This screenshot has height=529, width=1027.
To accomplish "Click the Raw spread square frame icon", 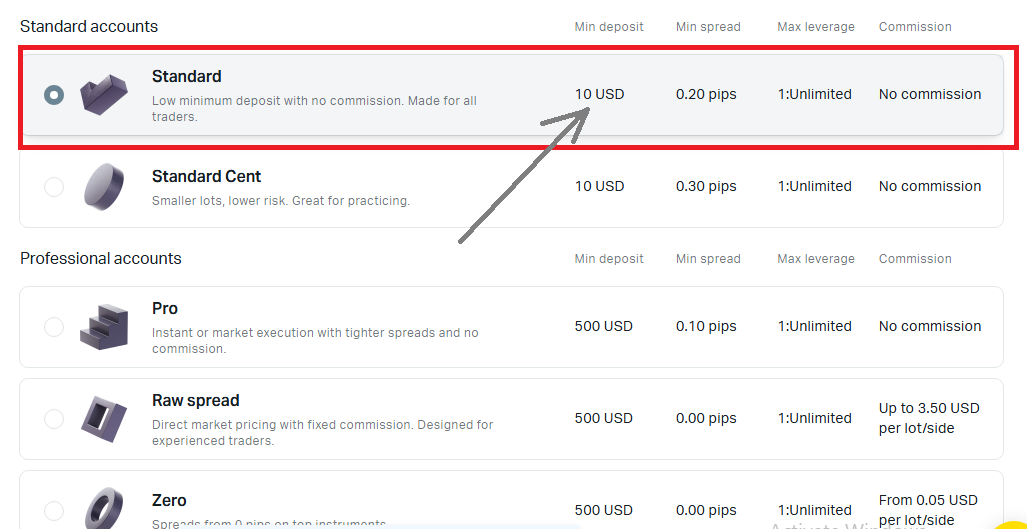I will tap(104, 418).
